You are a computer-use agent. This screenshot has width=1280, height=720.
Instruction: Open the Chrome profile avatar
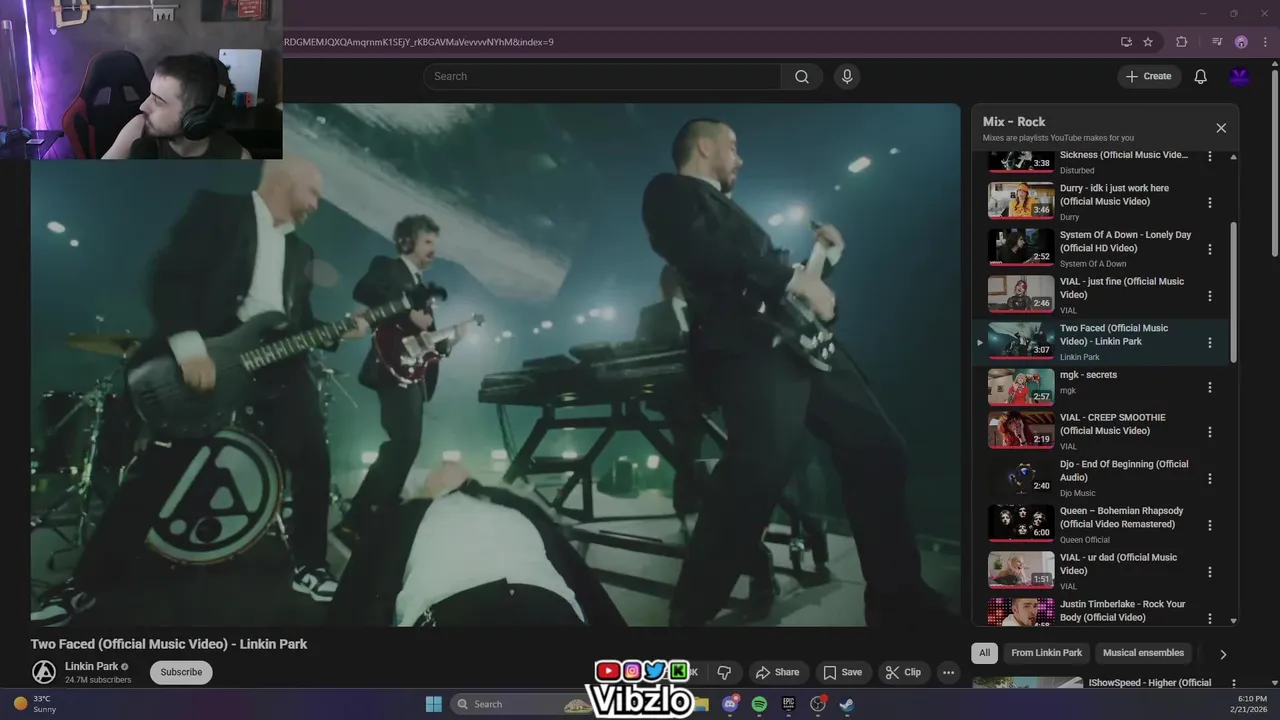click(1241, 42)
